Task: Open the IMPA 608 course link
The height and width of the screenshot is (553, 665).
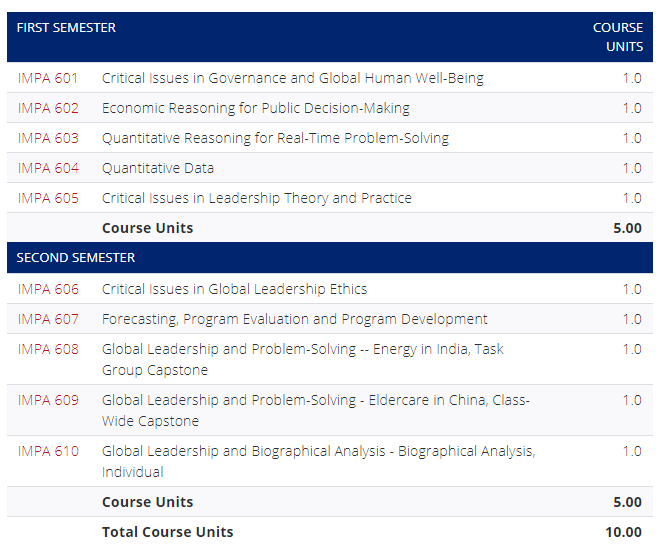Action: (x=48, y=349)
